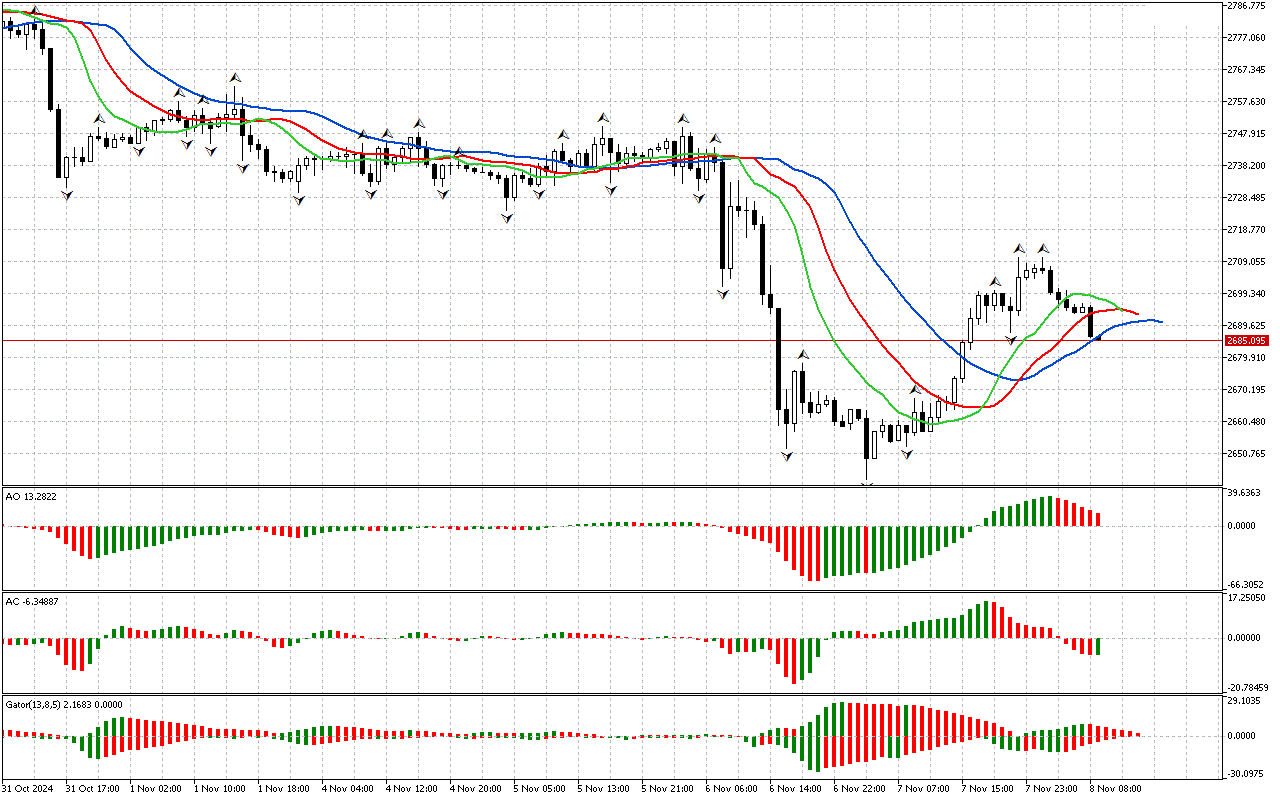The height and width of the screenshot is (800, 1280).
Task: Click the red current price label 2685.095
Action: [x=1248, y=341]
